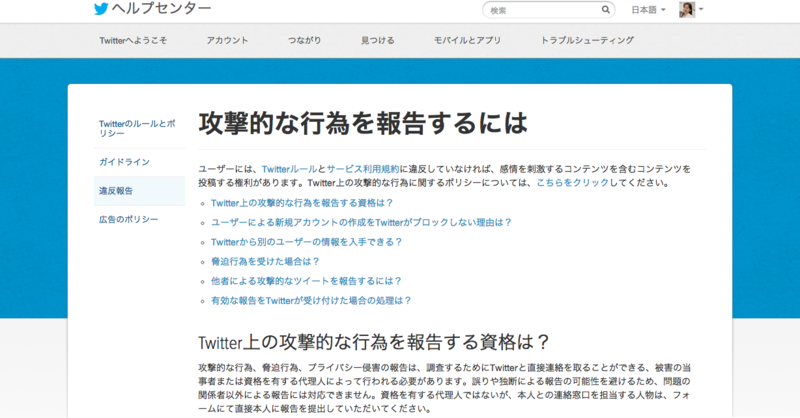Open the トラブルシューティング nav item
The height and width of the screenshot is (418, 800).
(x=587, y=40)
